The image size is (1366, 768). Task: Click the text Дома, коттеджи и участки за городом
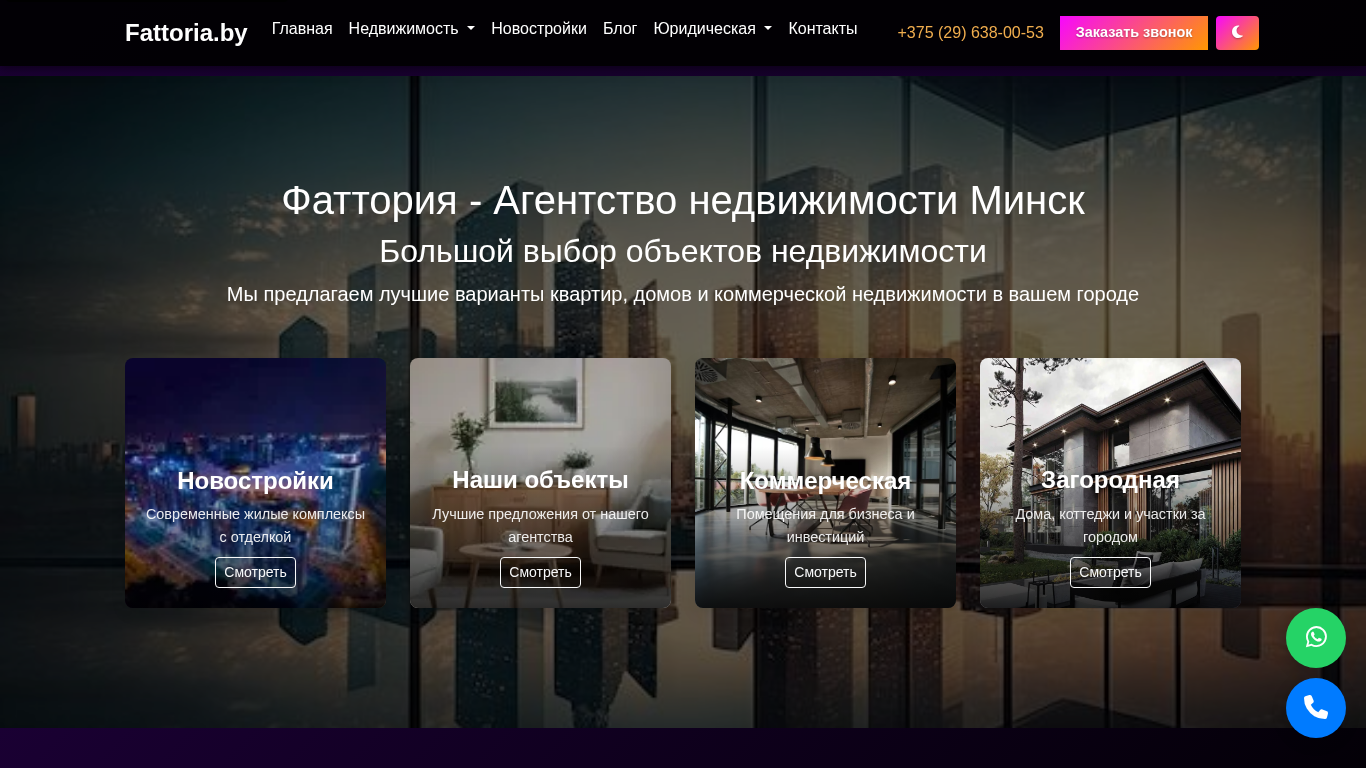click(1110, 526)
